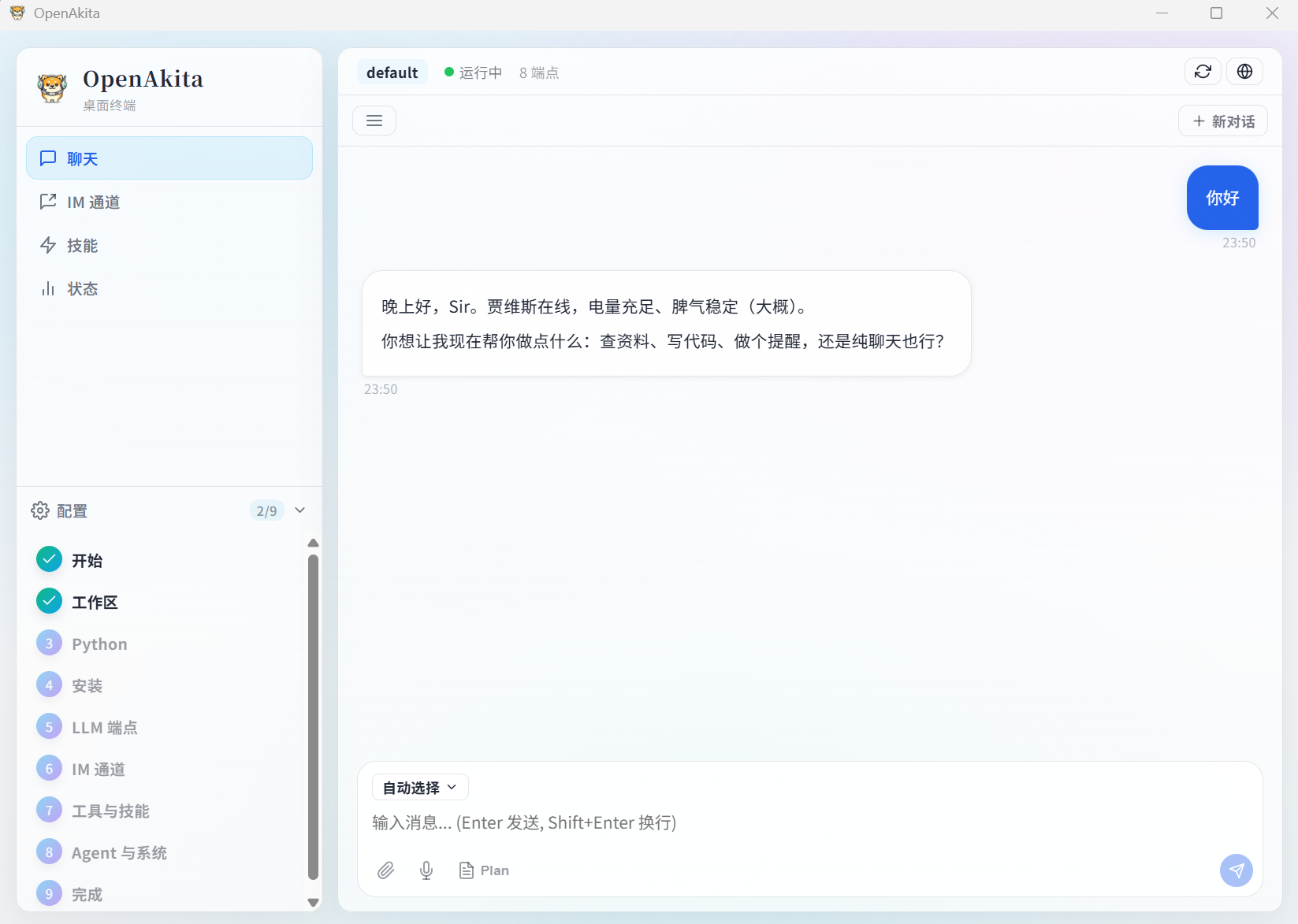
Task: Start voice input with the microphone icon
Action: 426,870
